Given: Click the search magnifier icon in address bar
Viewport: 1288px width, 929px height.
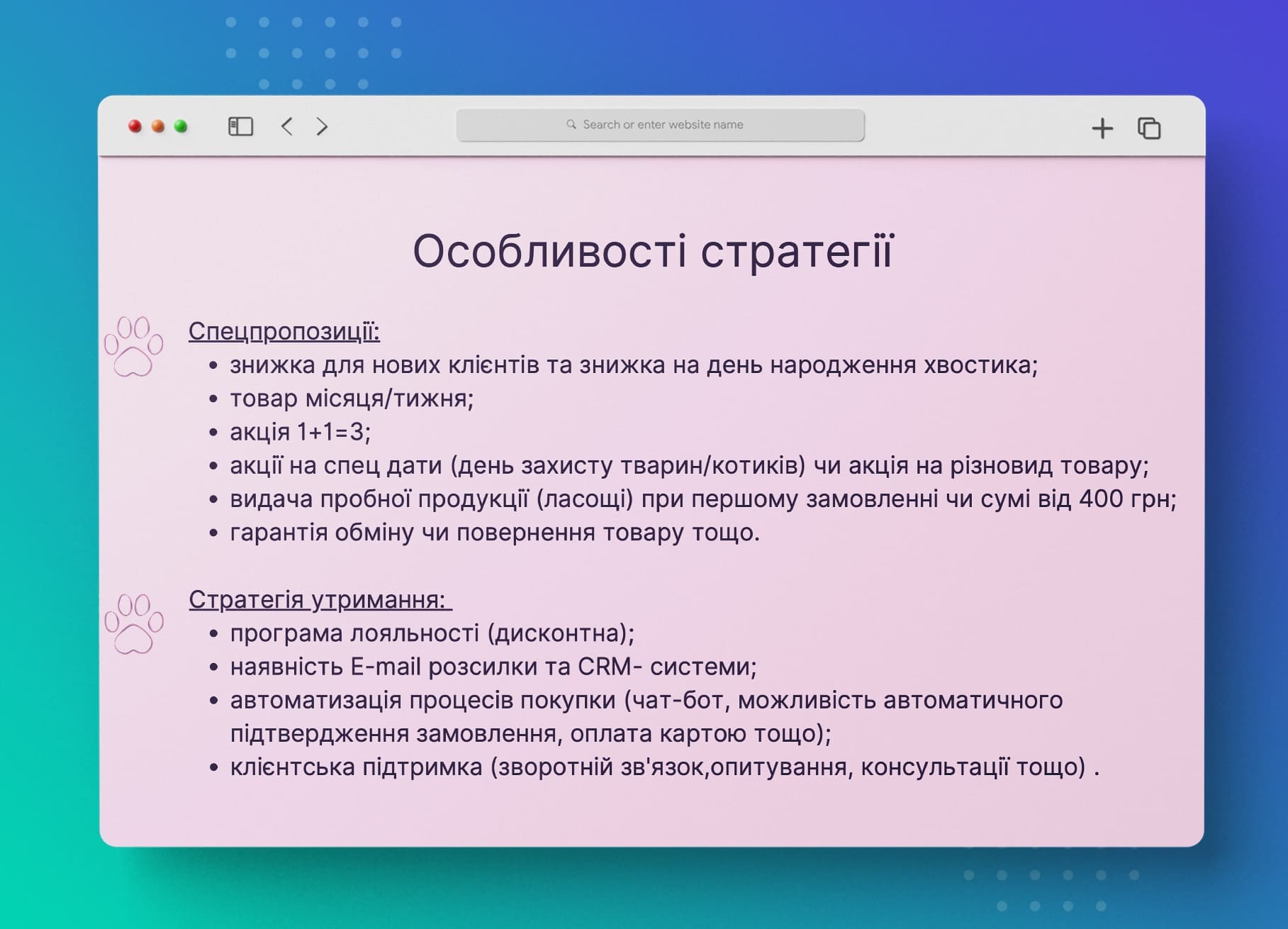Looking at the screenshot, I should tap(571, 124).
